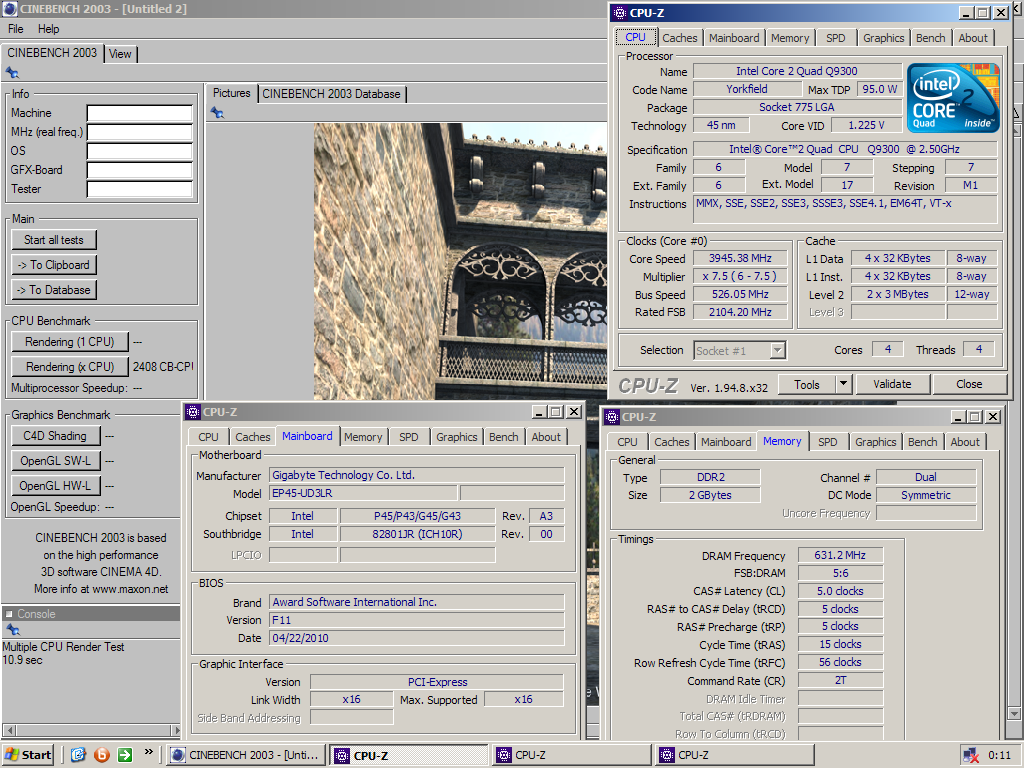This screenshot has width=1024, height=768.
Task: Click Start all tests button
Action: pyautogui.click(x=54, y=240)
